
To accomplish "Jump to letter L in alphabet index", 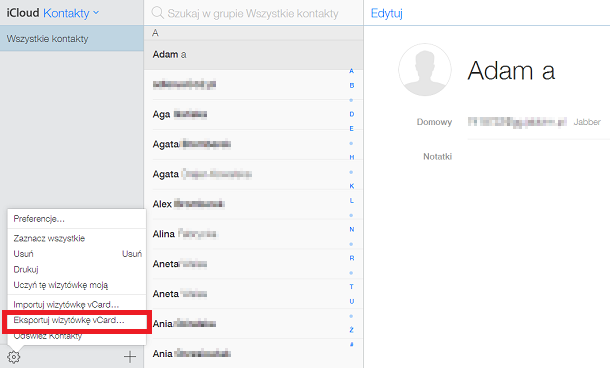I will click(352, 200).
